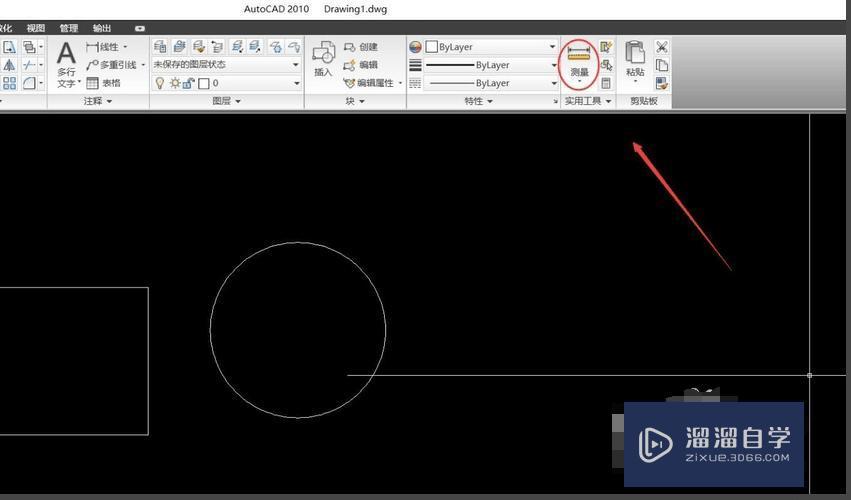Insert a table with 表格
Viewport: 851px width, 500px height.
click(x=103, y=83)
